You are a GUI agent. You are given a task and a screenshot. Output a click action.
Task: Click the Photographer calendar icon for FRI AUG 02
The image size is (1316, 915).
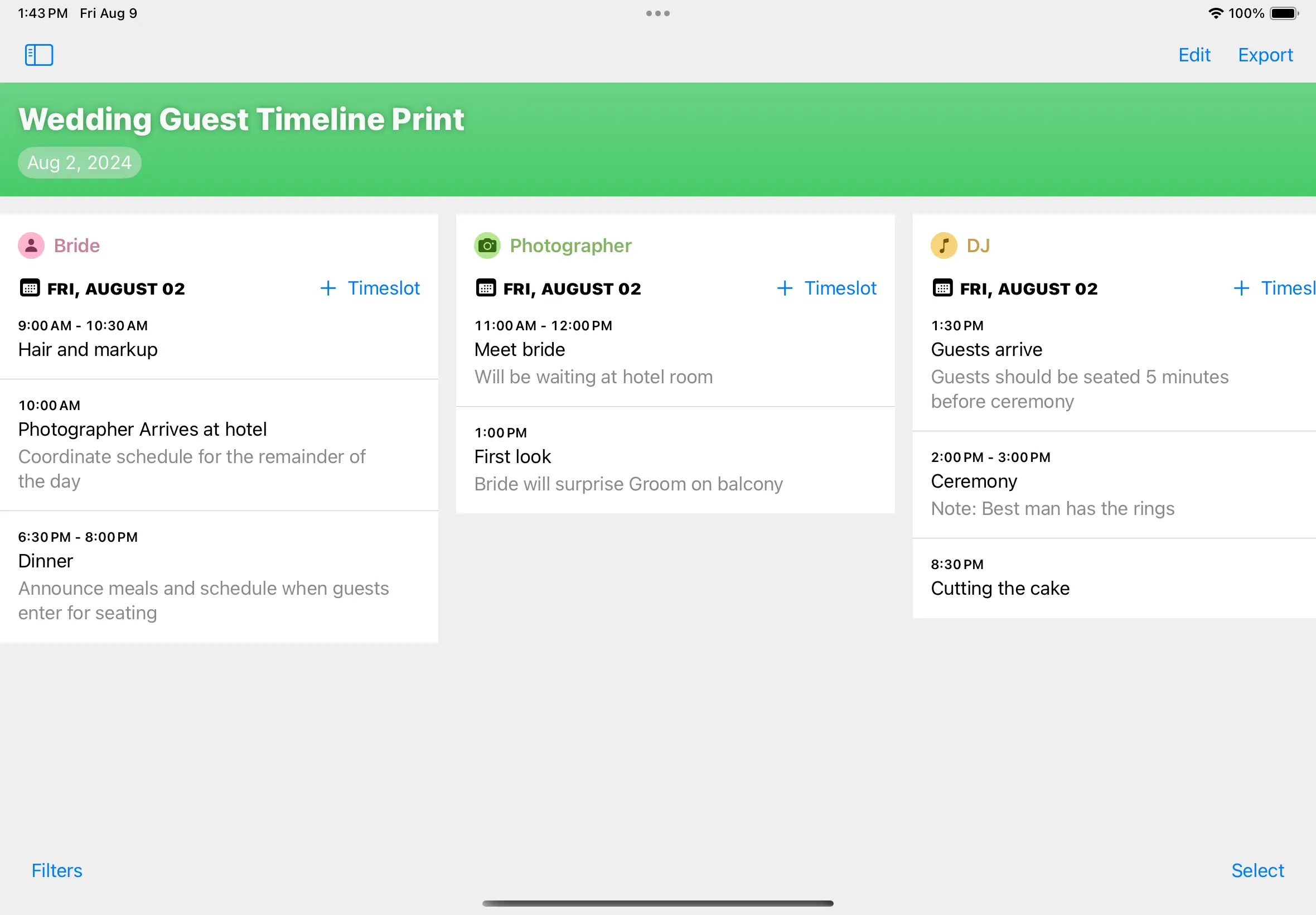coord(487,288)
